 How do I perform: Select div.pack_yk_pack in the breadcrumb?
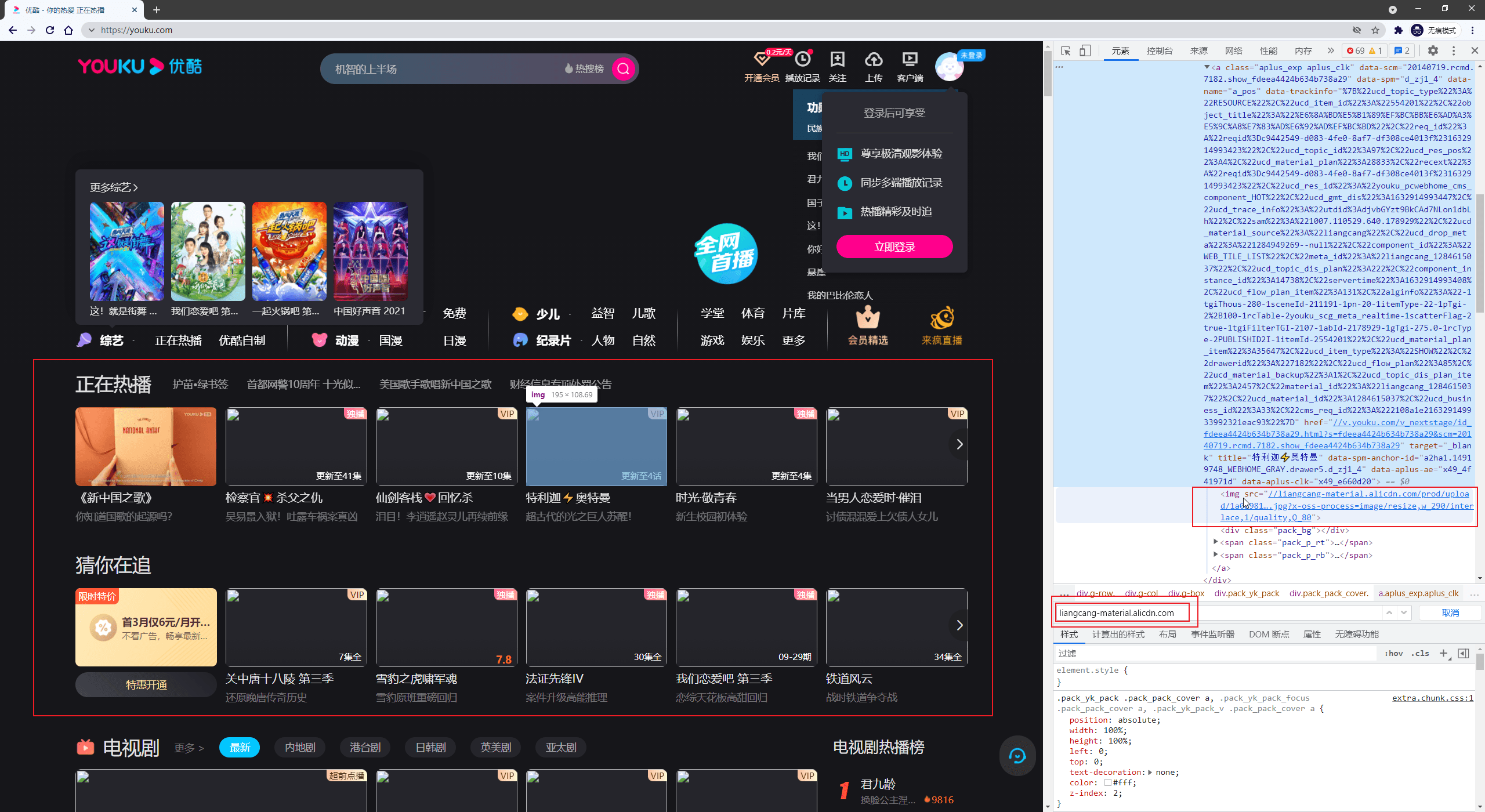(1247, 593)
